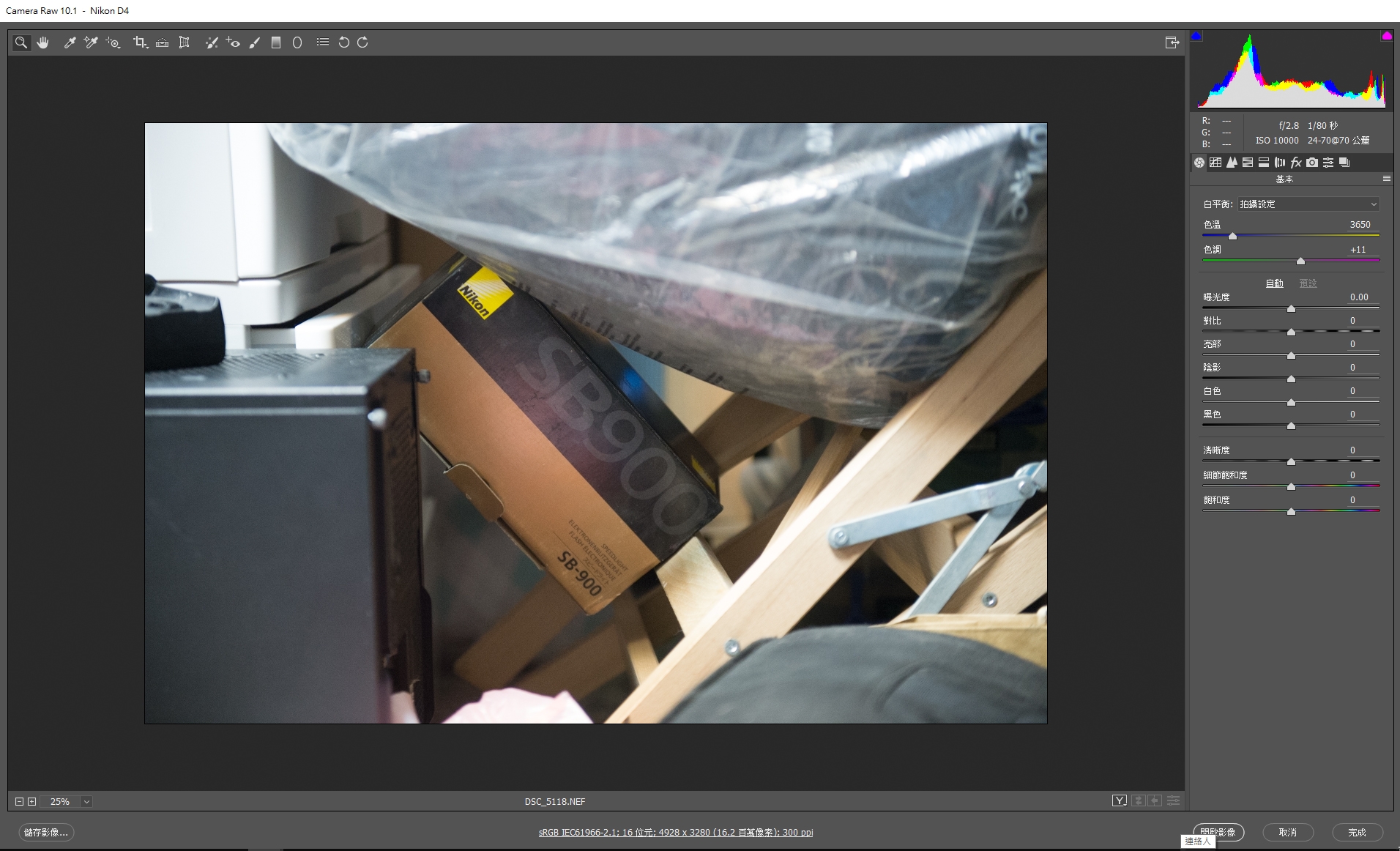Image resolution: width=1400 pixels, height=851 pixels.
Task: Switch to the Detail panel tab
Action: point(1232,163)
